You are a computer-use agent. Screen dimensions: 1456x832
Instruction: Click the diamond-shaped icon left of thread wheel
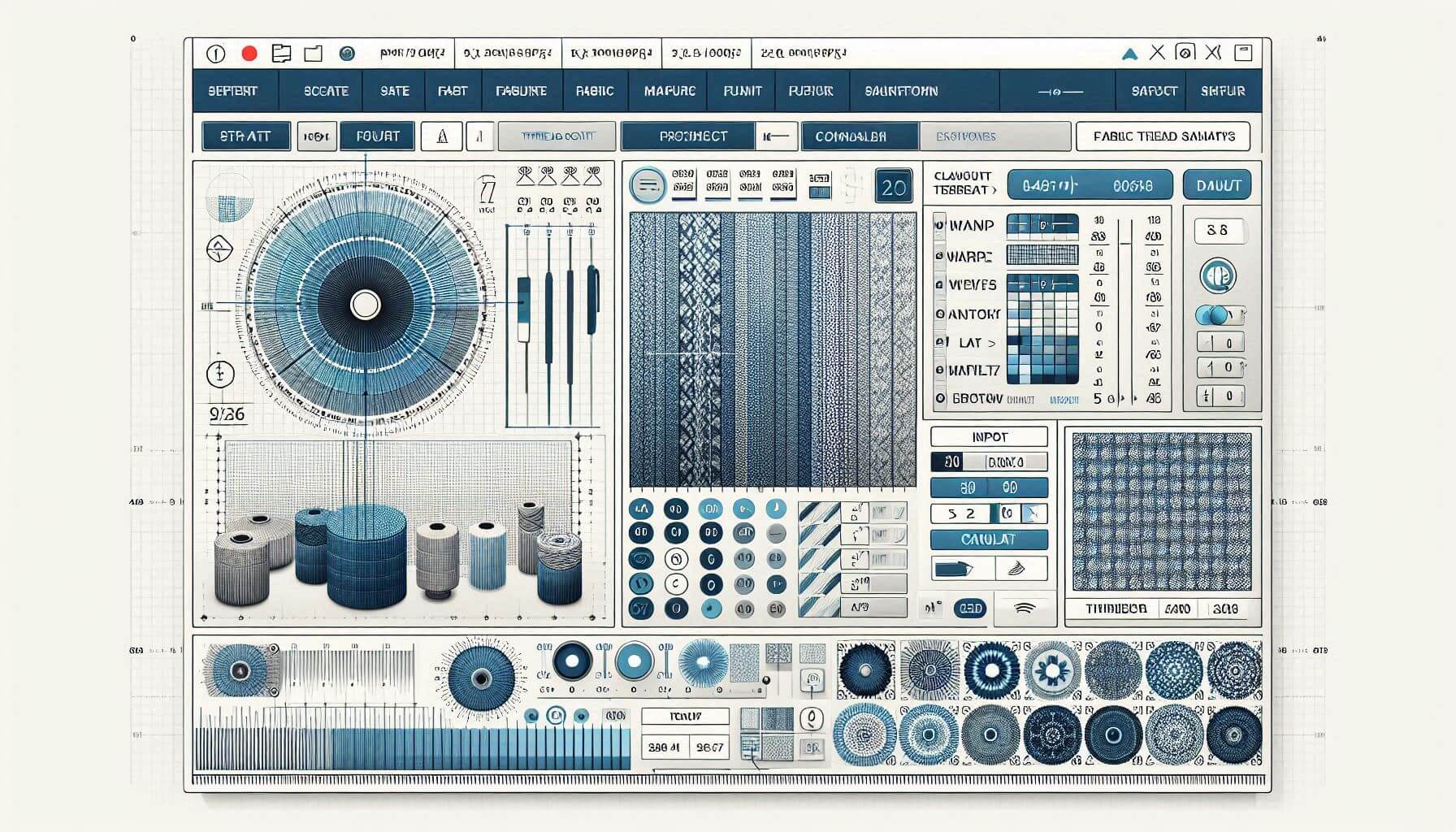pyautogui.click(x=219, y=249)
